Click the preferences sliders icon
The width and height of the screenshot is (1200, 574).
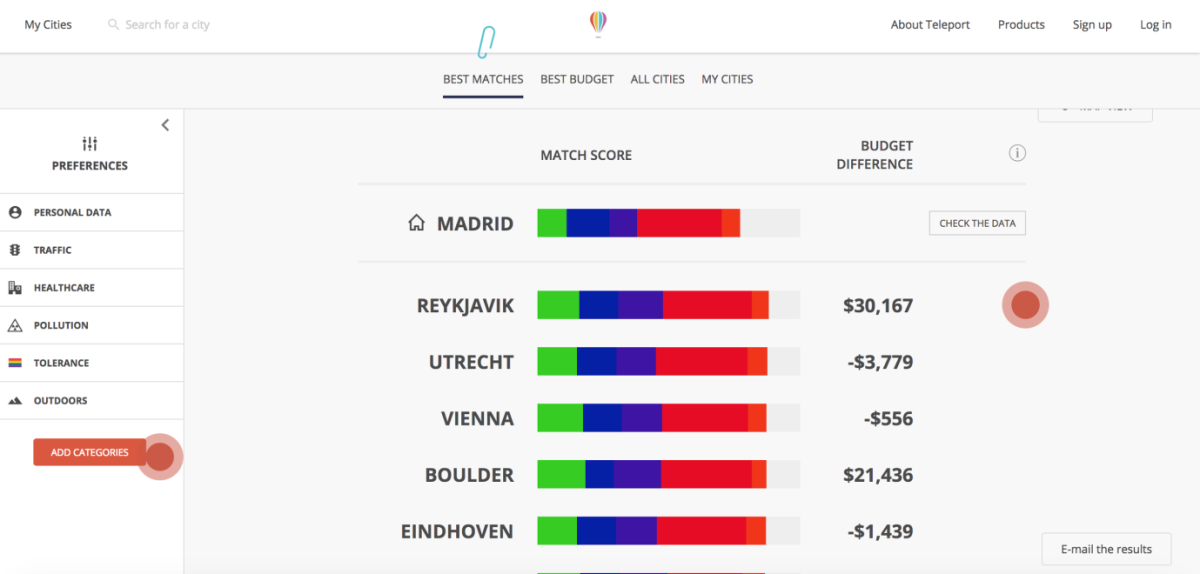point(90,144)
